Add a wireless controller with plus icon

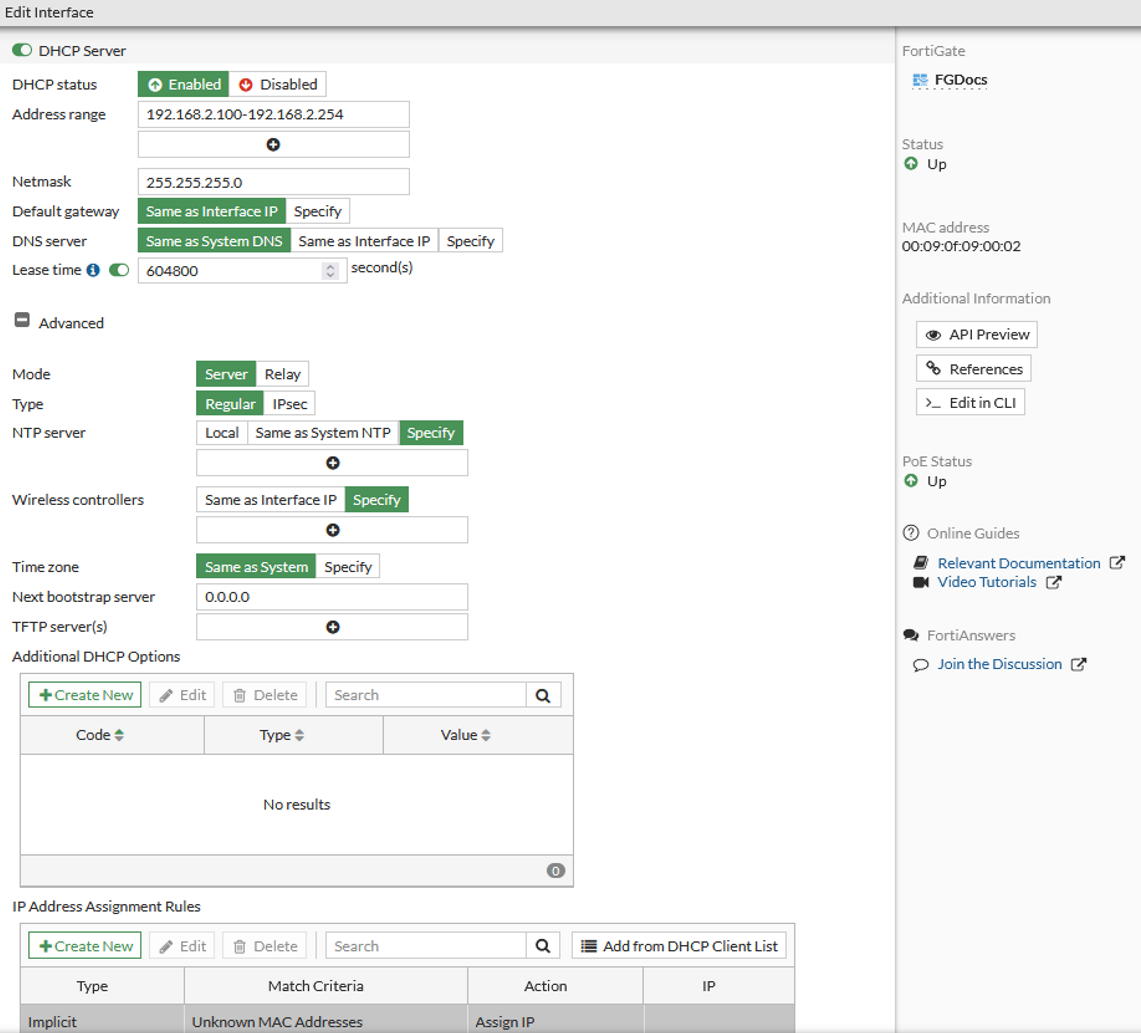pyautogui.click(x=333, y=530)
